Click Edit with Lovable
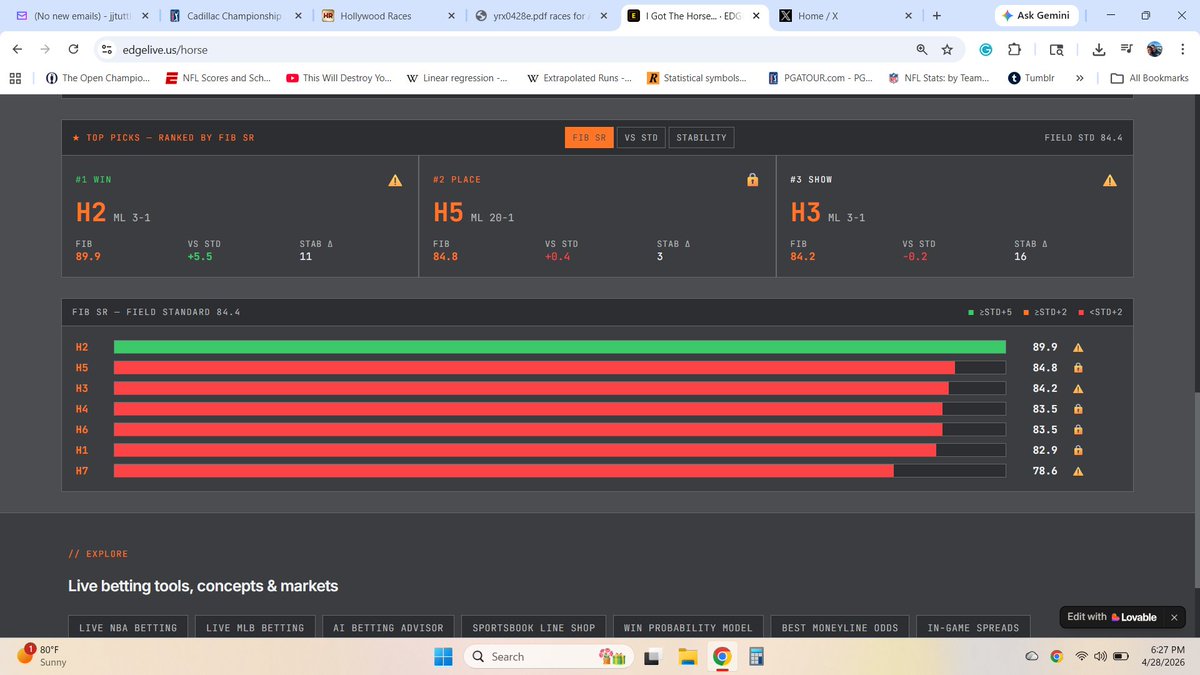Image resolution: width=1200 pixels, height=675 pixels. pyautogui.click(x=1111, y=617)
